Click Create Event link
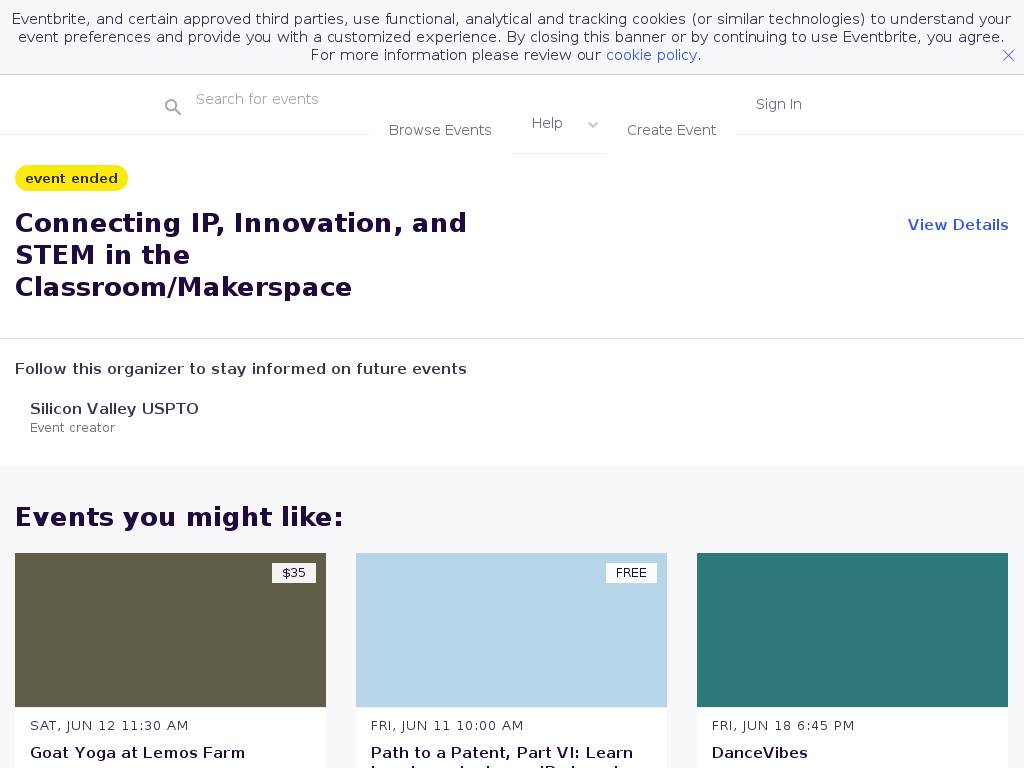 pos(671,130)
